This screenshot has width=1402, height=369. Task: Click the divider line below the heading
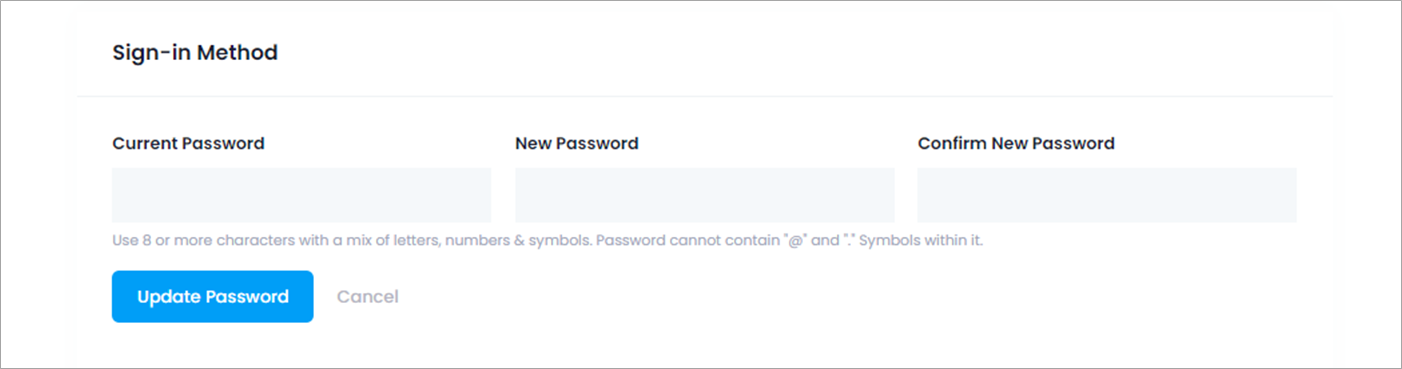(705, 97)
